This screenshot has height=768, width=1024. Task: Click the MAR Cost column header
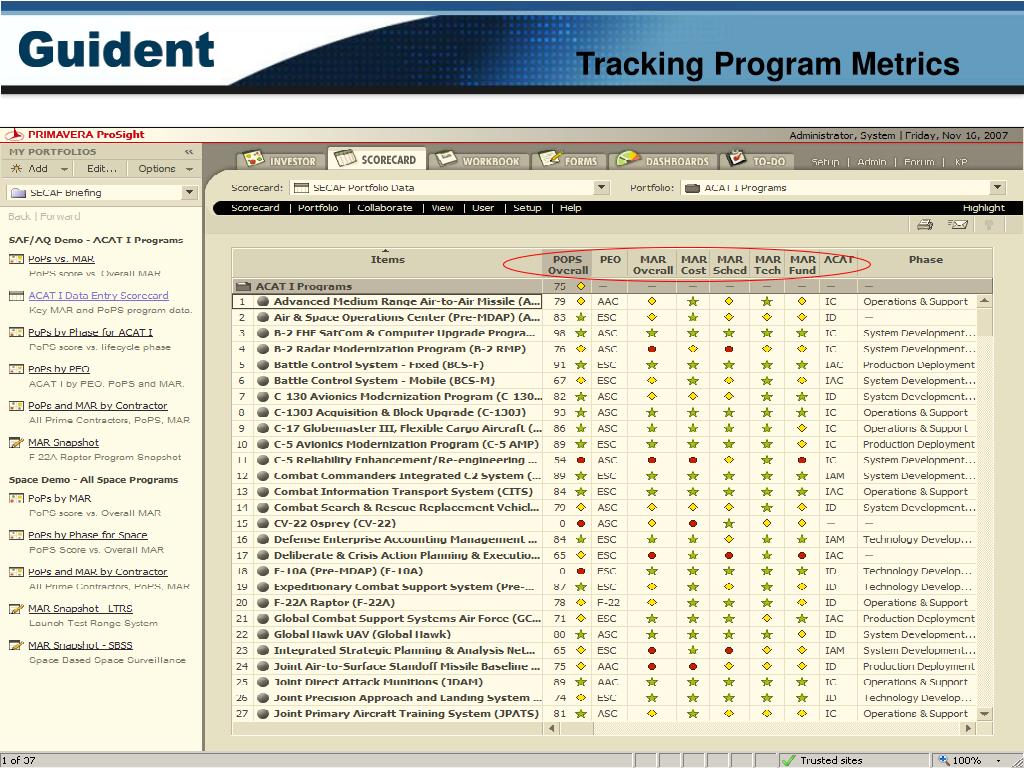pos(694,264)
